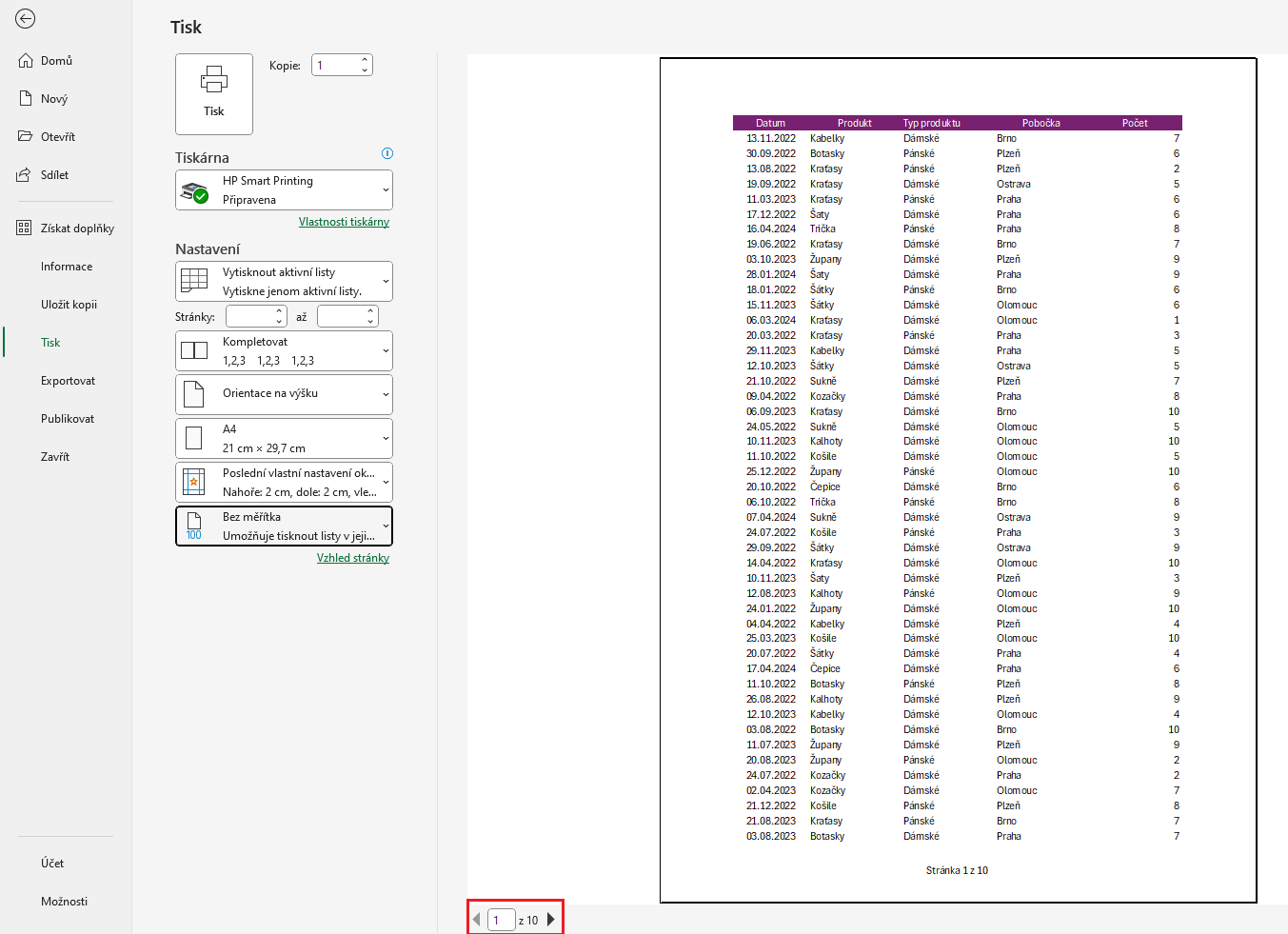This screenshot has height=934, width=1288.
Task: Open Možnosti
Action: [x=64, y=902]
